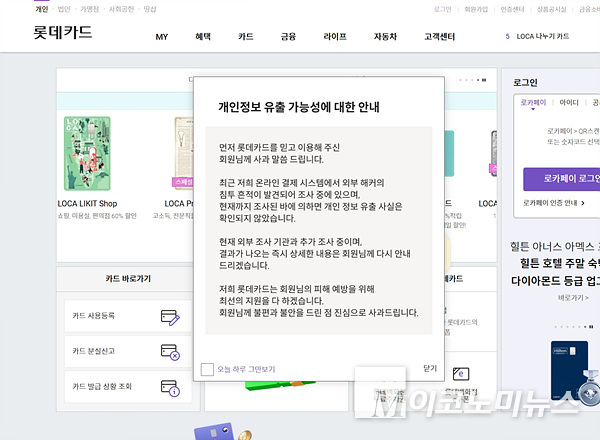Close the popup with 닫기

(x=430, y=368)
